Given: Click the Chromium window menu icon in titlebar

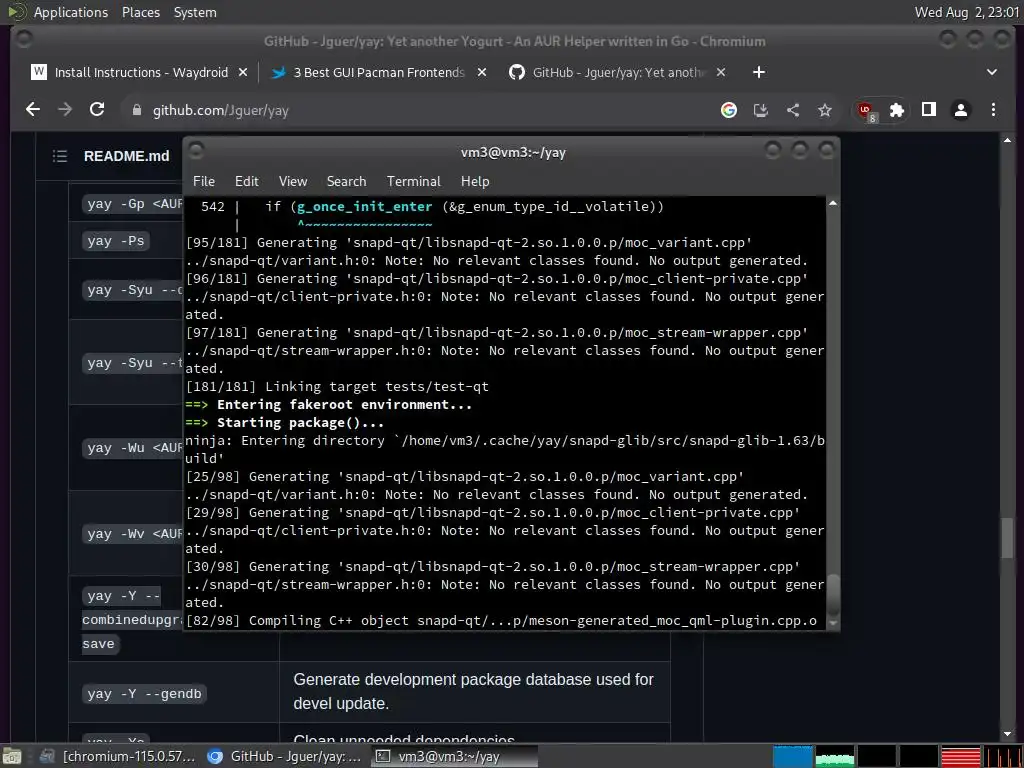Looking at the screenshot, I should 24,39.
